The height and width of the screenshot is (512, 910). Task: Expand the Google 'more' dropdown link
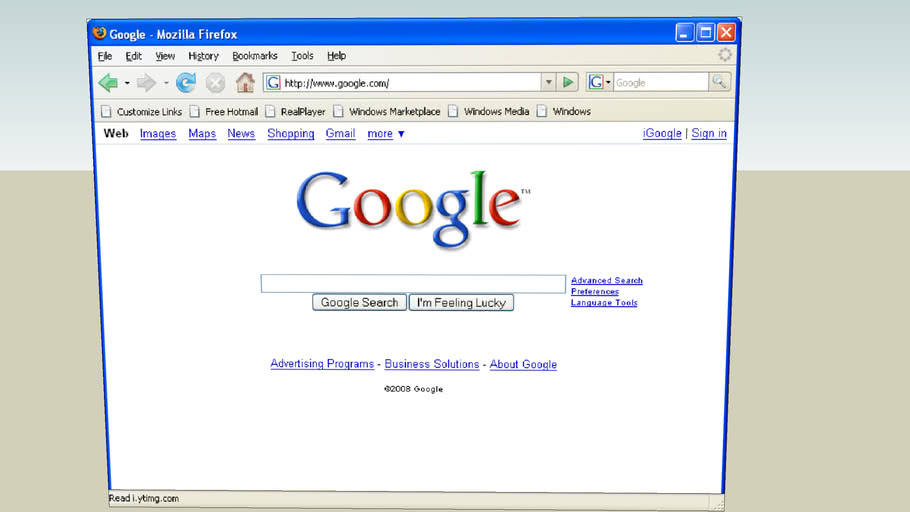[386, 134]
